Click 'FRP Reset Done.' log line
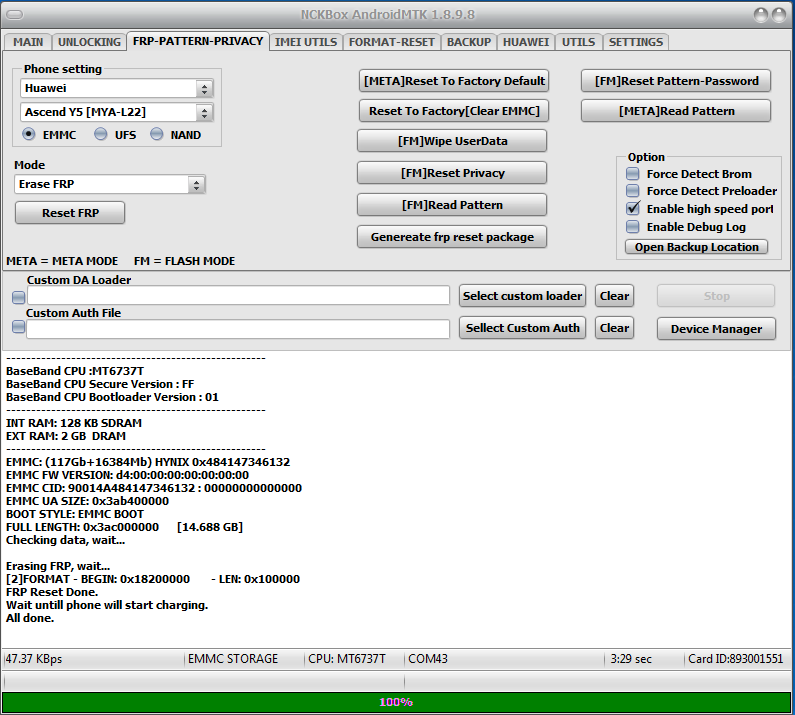This screenshot has width=795, height=715. (x=52, y=592)
